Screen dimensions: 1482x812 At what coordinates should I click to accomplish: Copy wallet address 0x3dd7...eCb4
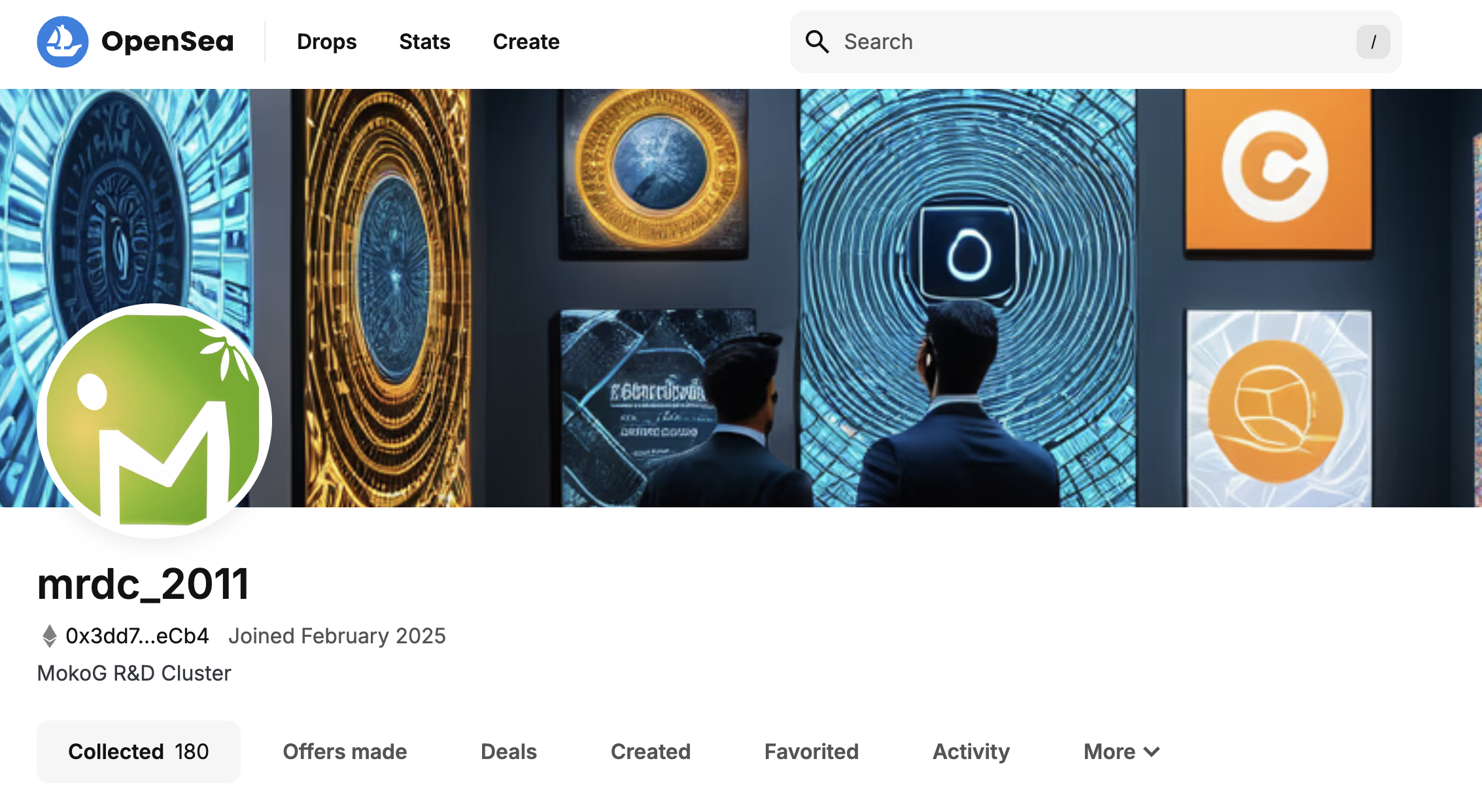[137, 636]
